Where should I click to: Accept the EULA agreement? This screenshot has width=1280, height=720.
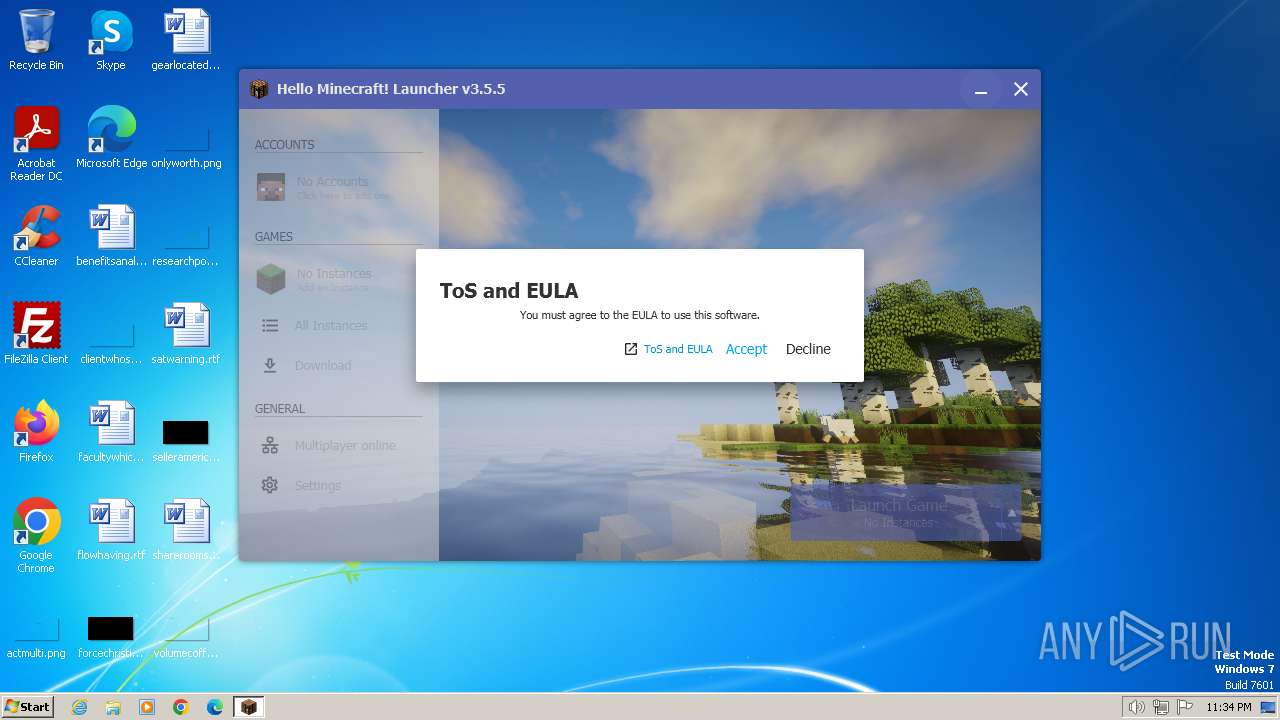click(746, 349)
